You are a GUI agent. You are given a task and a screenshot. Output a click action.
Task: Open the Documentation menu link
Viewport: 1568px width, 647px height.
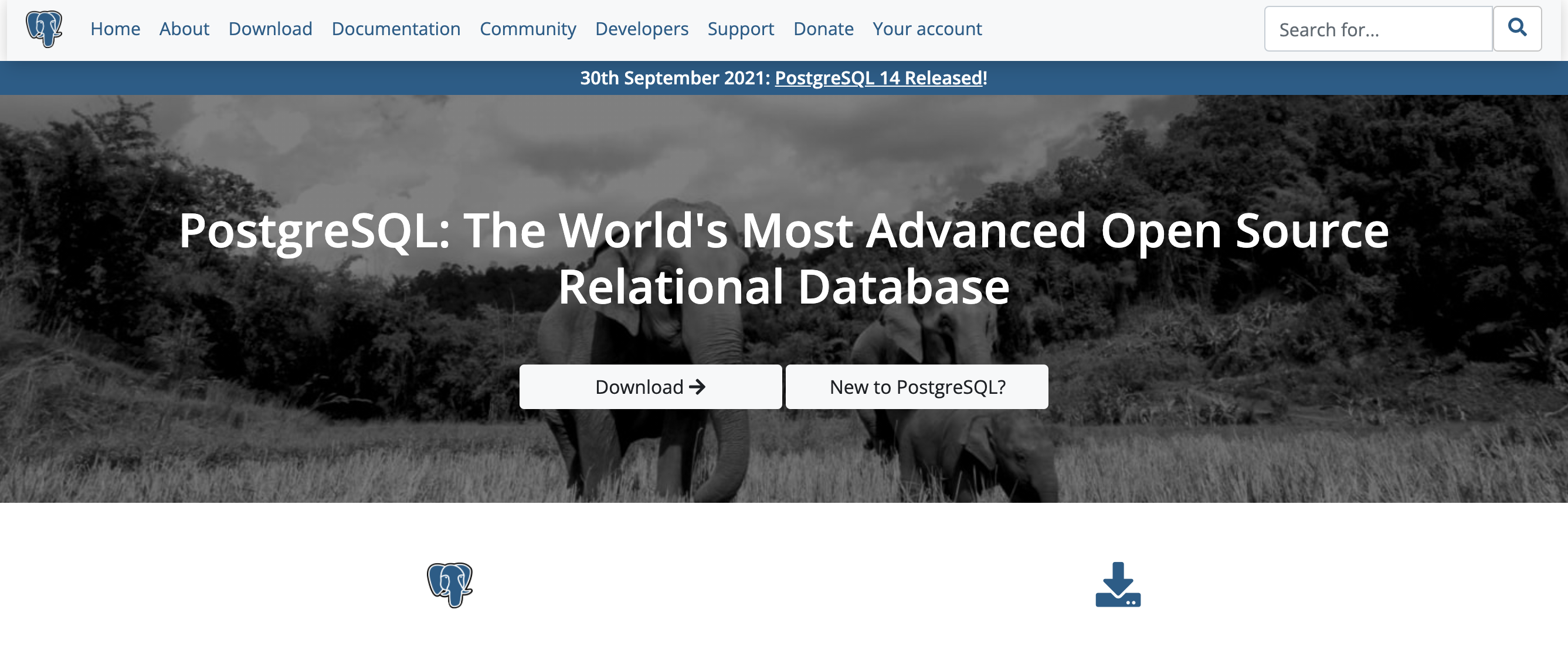point(396,29)
